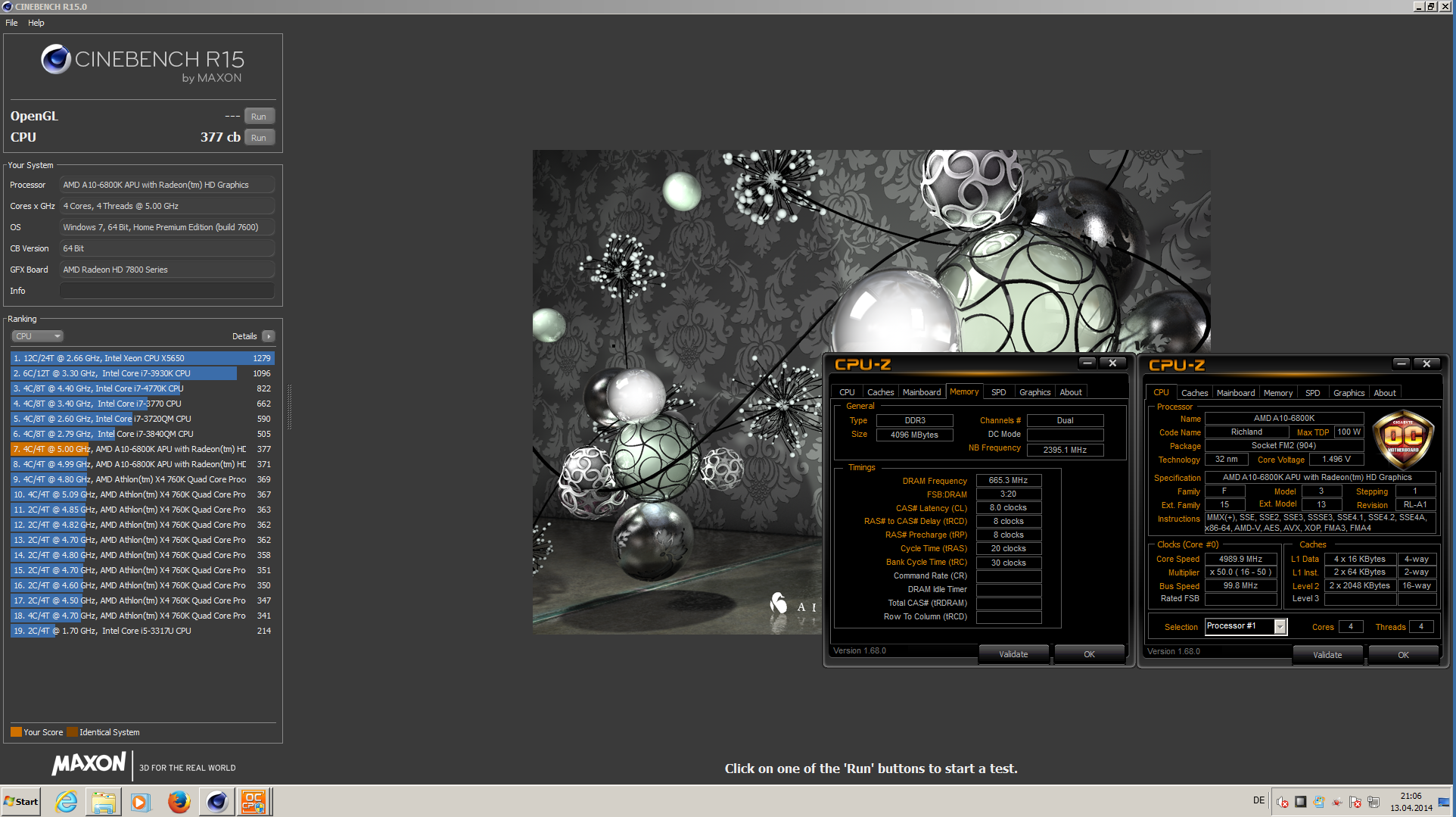This screenshot has width=1456, height=817.
Task: Open Windows Explorer folder icon in taskbar
Action: click(x=104, y=801)
